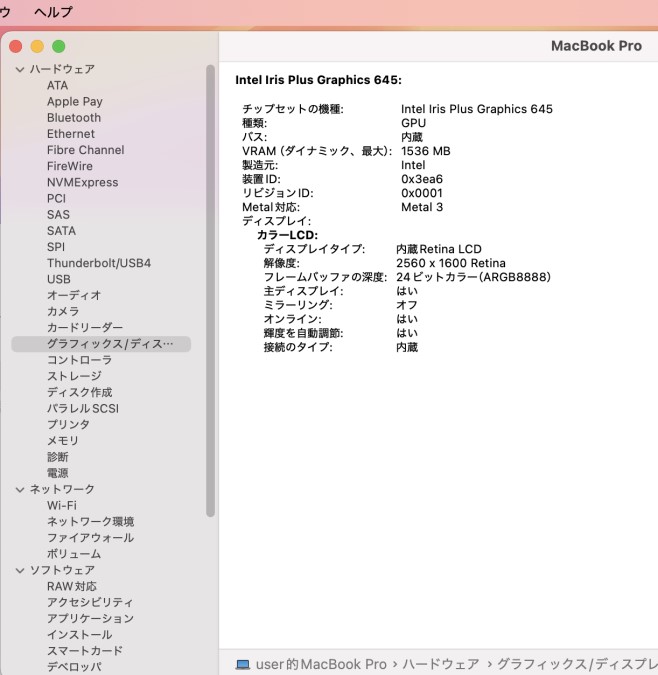Click the green zoom window button
The image size is (658, 675).
(59, 46)
